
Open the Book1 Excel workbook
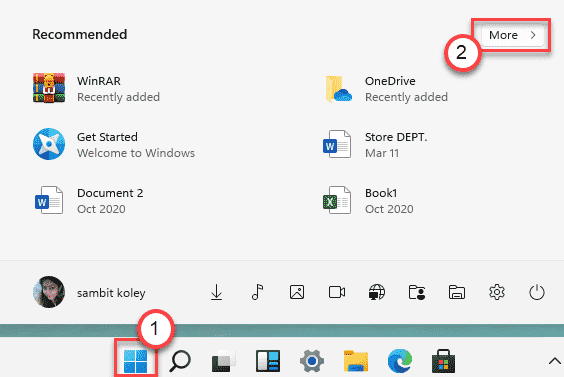[x=368, y=200]
